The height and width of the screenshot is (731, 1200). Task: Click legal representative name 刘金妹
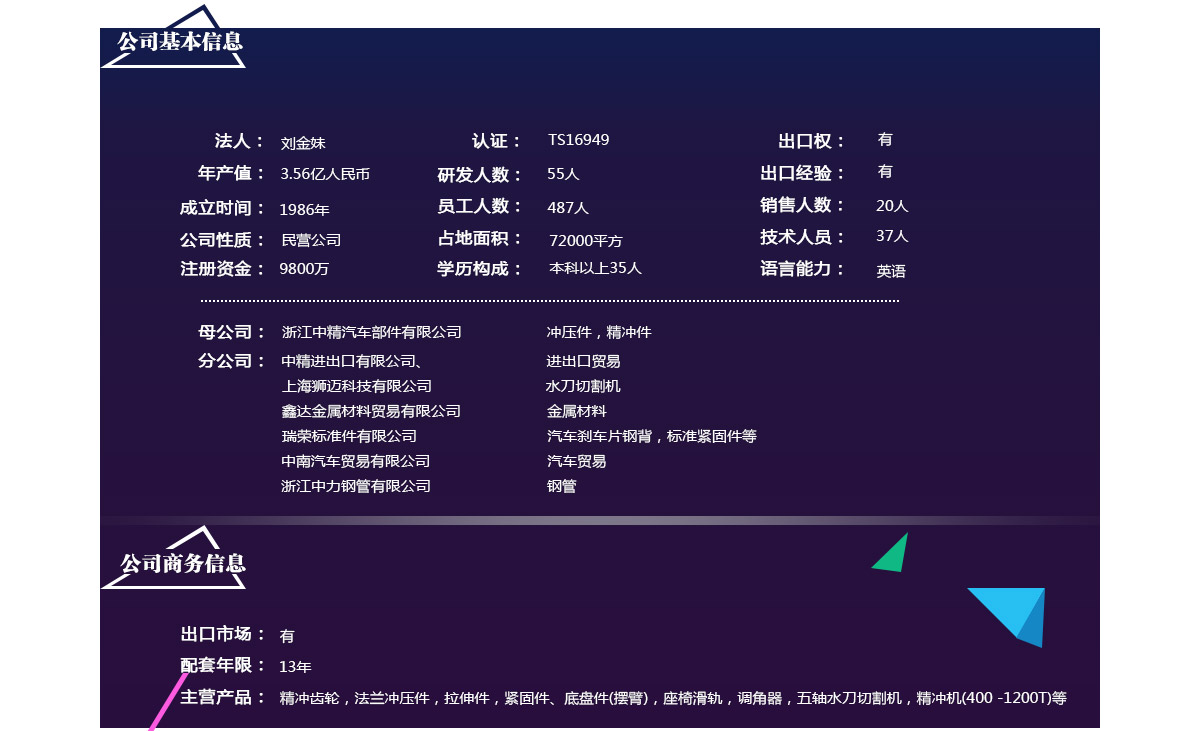(303, 143)
